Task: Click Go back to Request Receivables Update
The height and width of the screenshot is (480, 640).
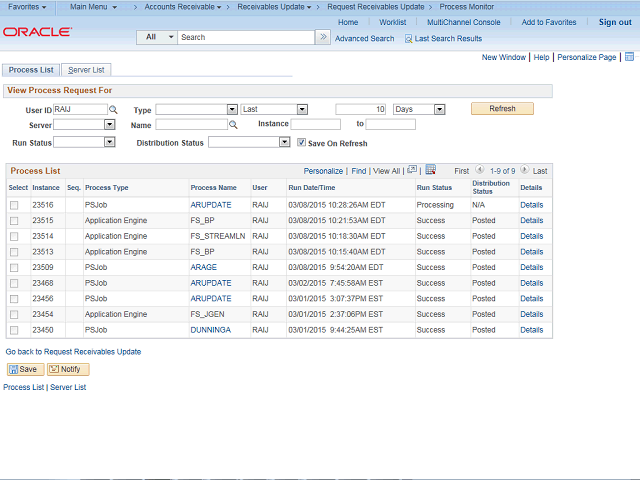Action: tap(73, 352)
